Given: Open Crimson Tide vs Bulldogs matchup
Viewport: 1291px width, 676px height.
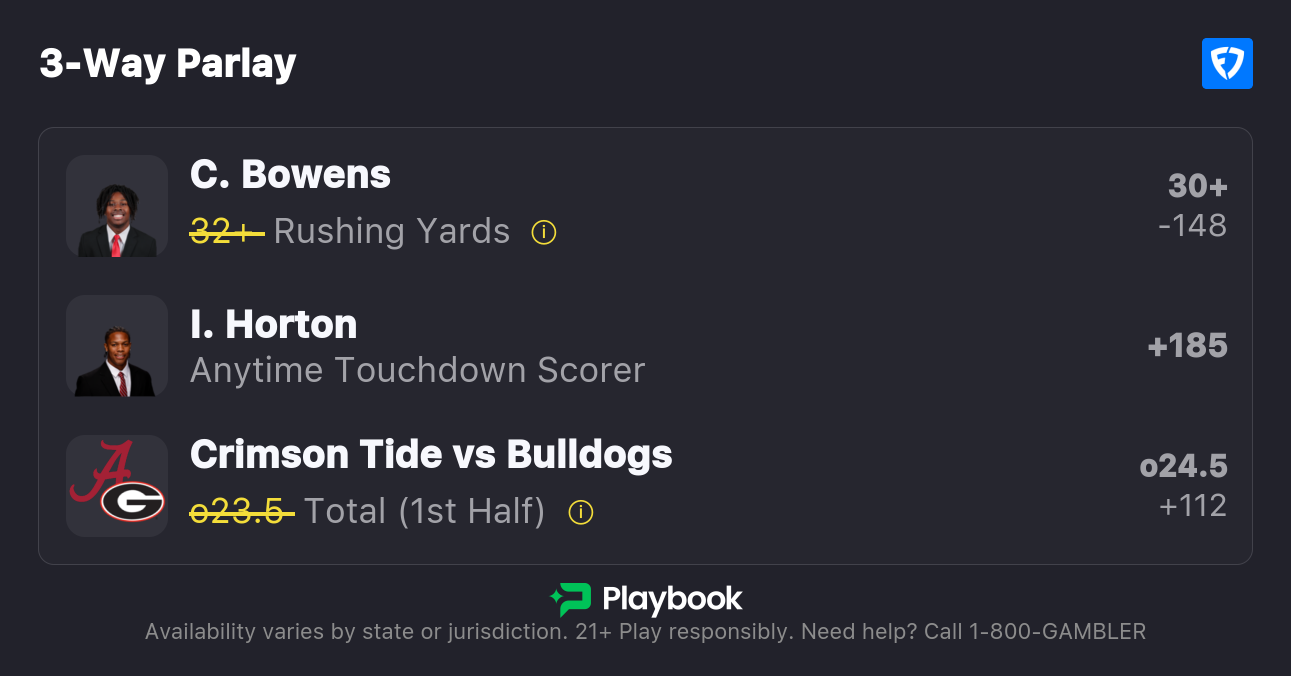Looking at the screenshot, I should (431, 455).
